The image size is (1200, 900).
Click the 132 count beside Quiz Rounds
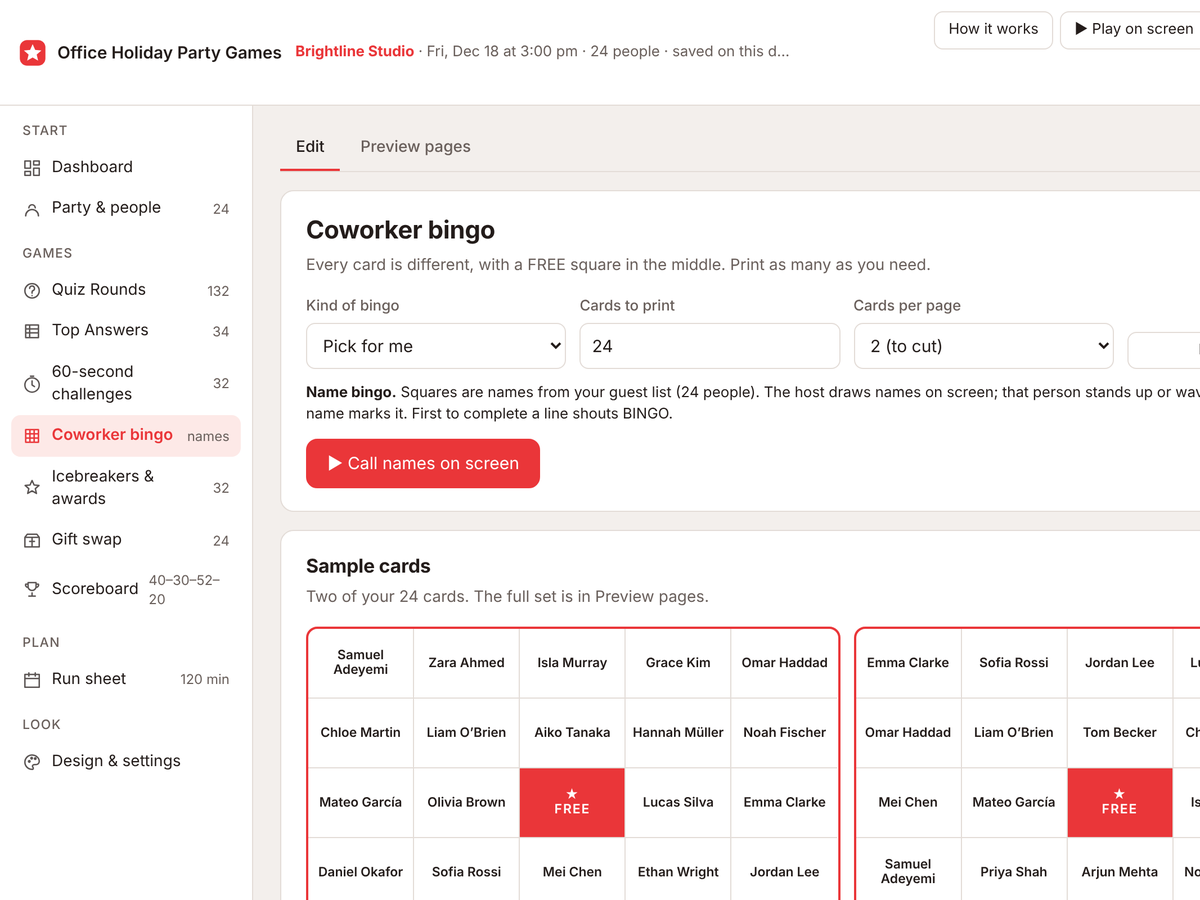tap(218, 291)
